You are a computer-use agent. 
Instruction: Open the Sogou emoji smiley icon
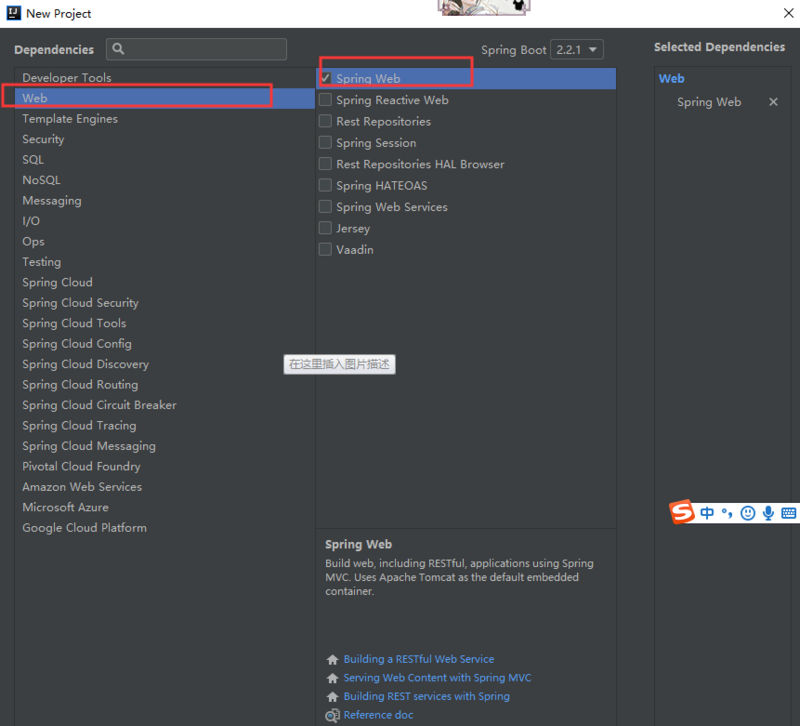point(748,513)
